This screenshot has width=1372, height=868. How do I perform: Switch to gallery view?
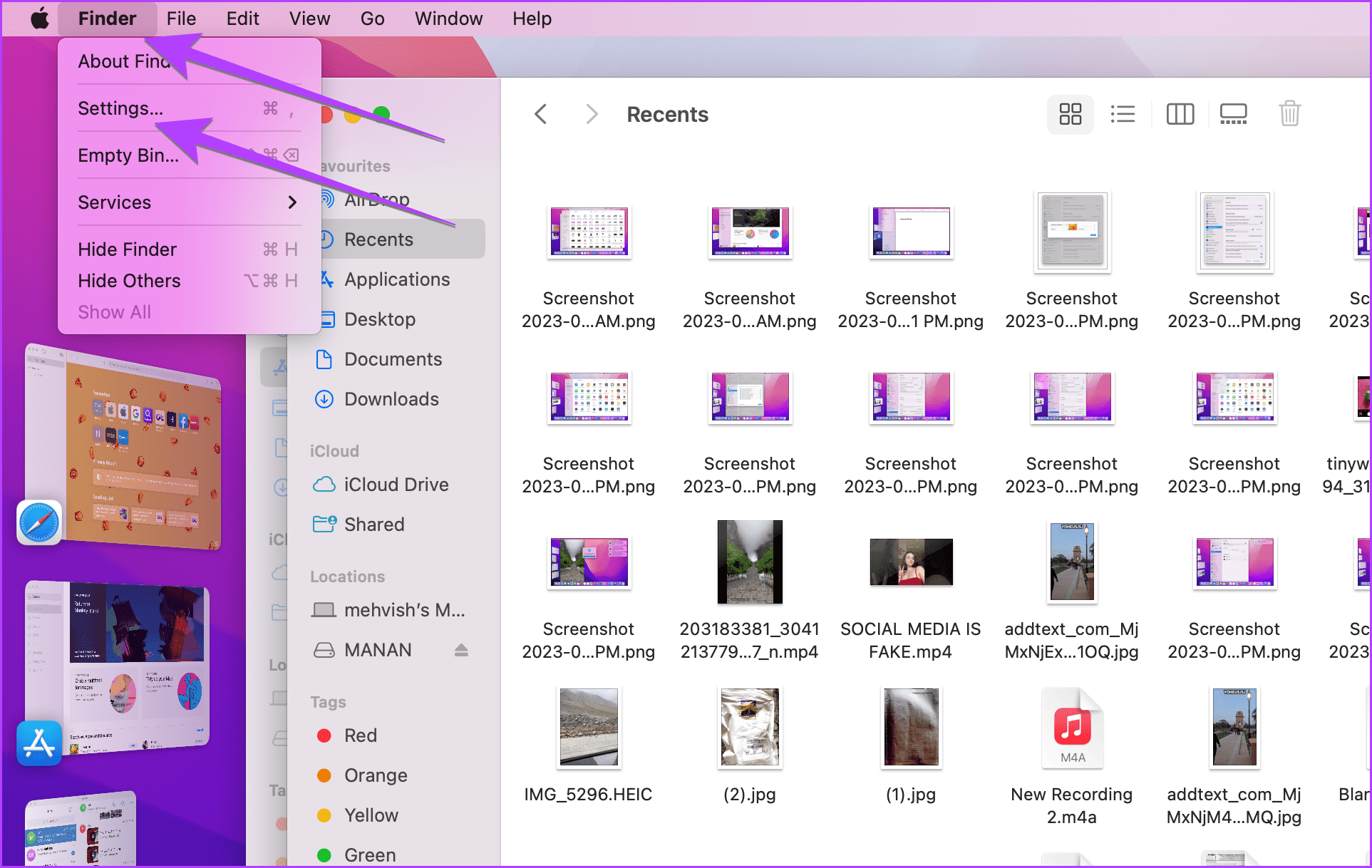coord(1233,114)
